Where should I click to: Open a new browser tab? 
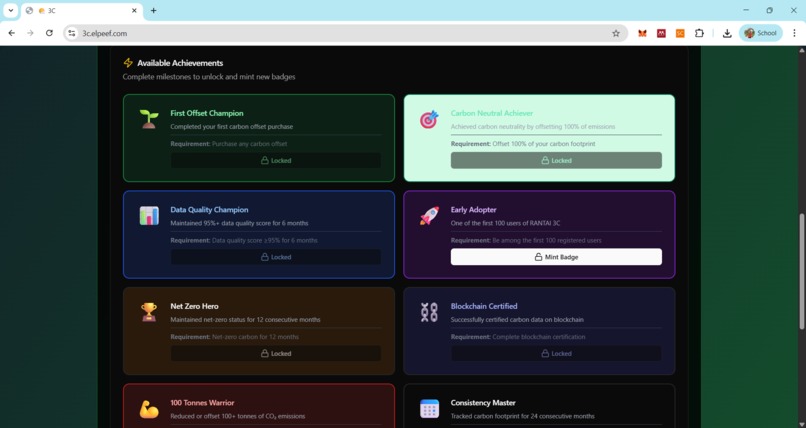point(153,10)
